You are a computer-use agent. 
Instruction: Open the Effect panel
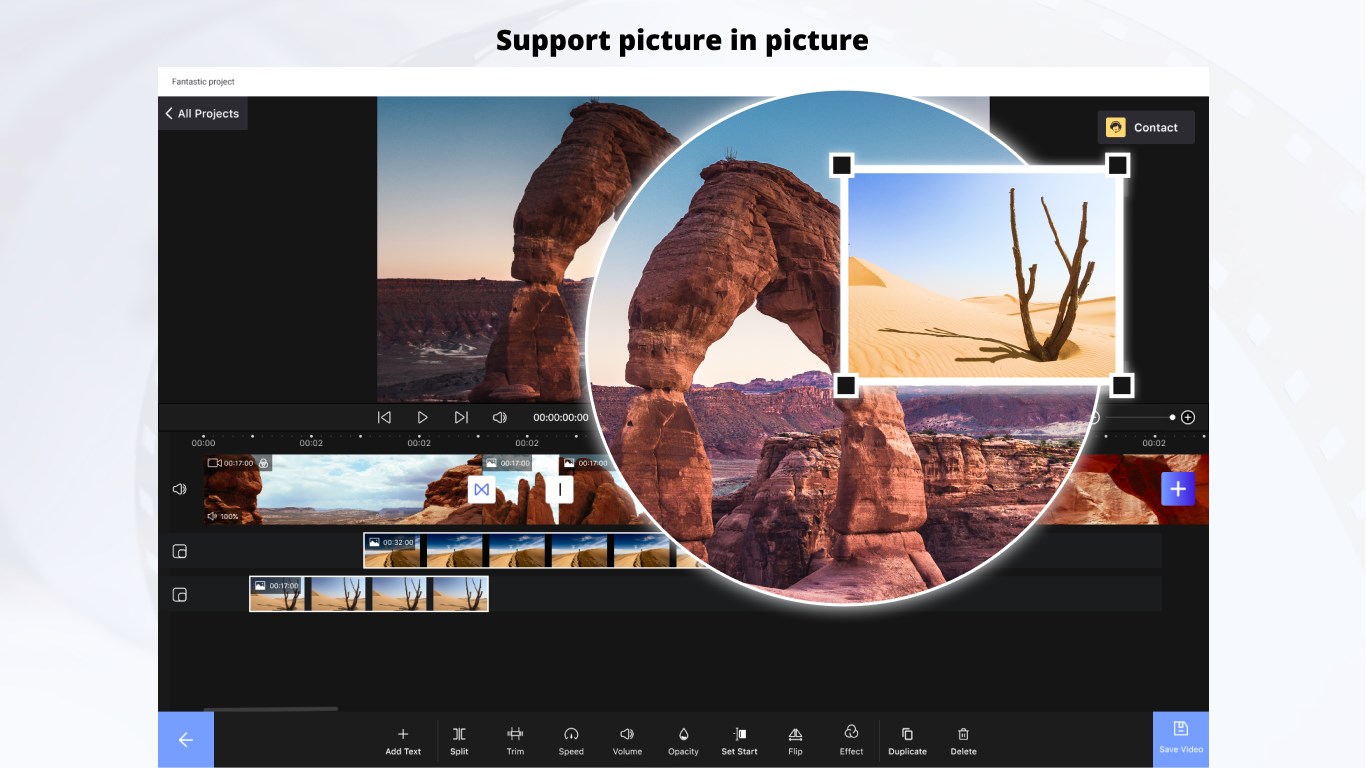[x=851, y=740]
